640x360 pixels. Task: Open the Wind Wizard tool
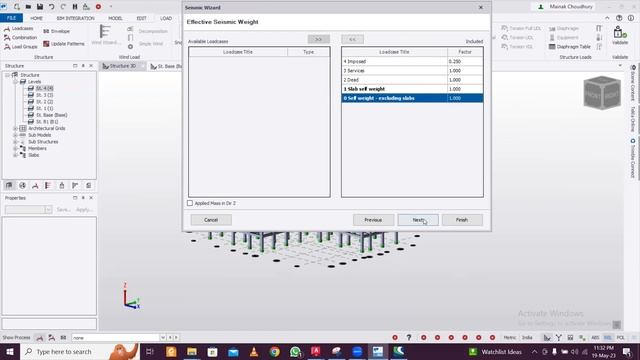click(x=105, y=35)
